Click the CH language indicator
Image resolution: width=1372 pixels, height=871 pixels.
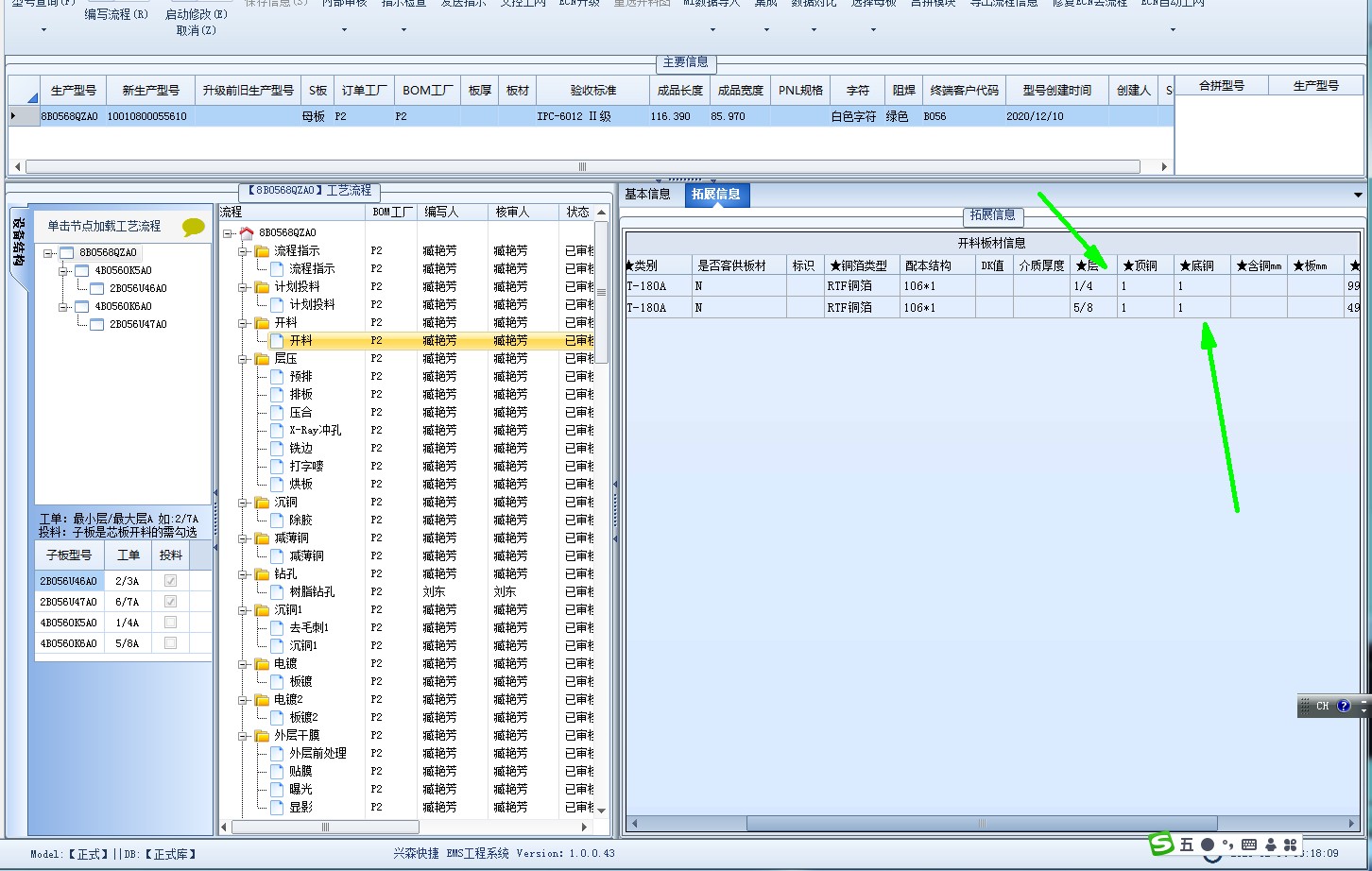tap(1323, 706)
